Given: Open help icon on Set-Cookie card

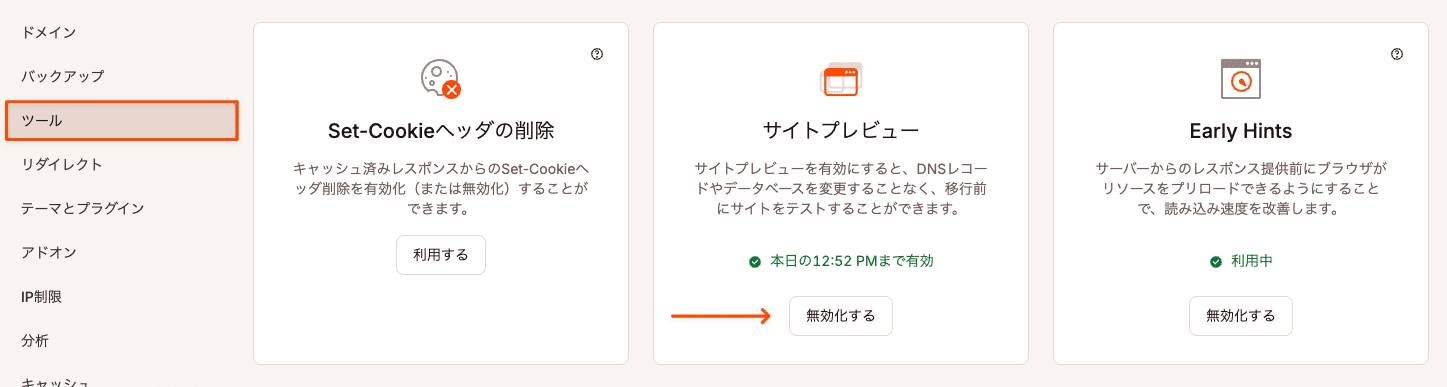Looking at the screenshot, I should pos(597,54).
